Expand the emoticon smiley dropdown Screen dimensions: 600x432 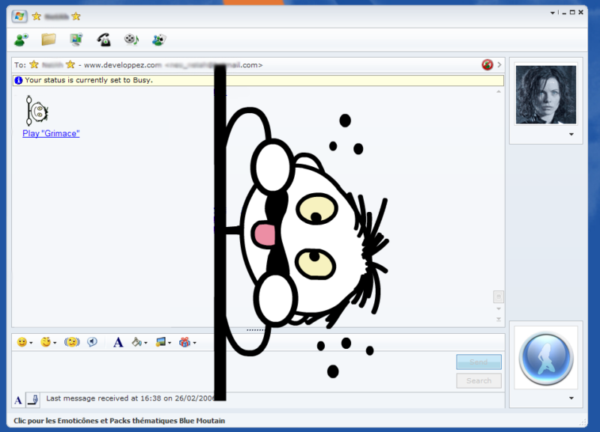tap(30, 343)
